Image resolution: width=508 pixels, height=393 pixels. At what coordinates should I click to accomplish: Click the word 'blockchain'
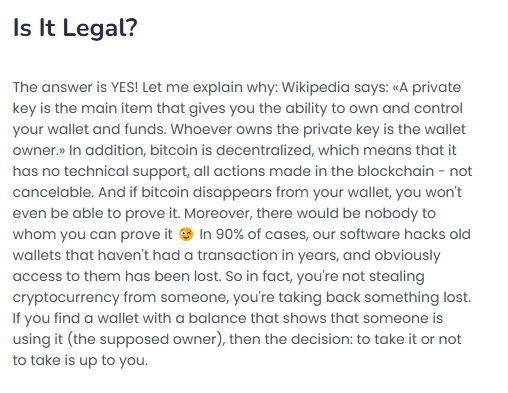coord(396,171)
